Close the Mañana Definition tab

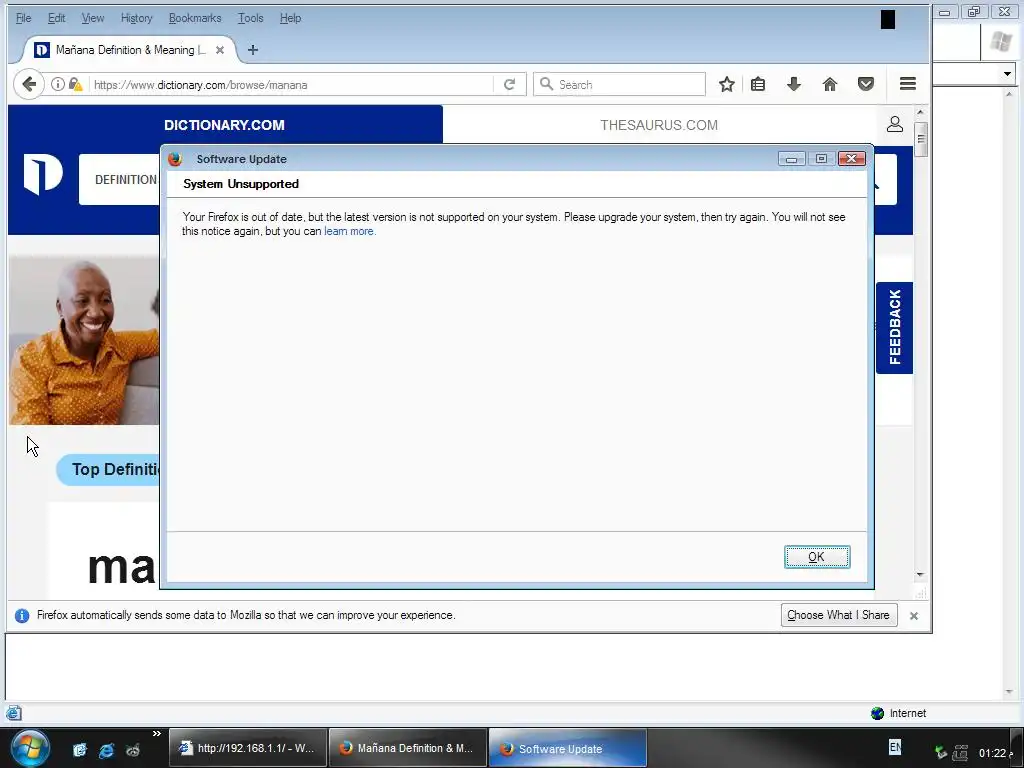220,50
